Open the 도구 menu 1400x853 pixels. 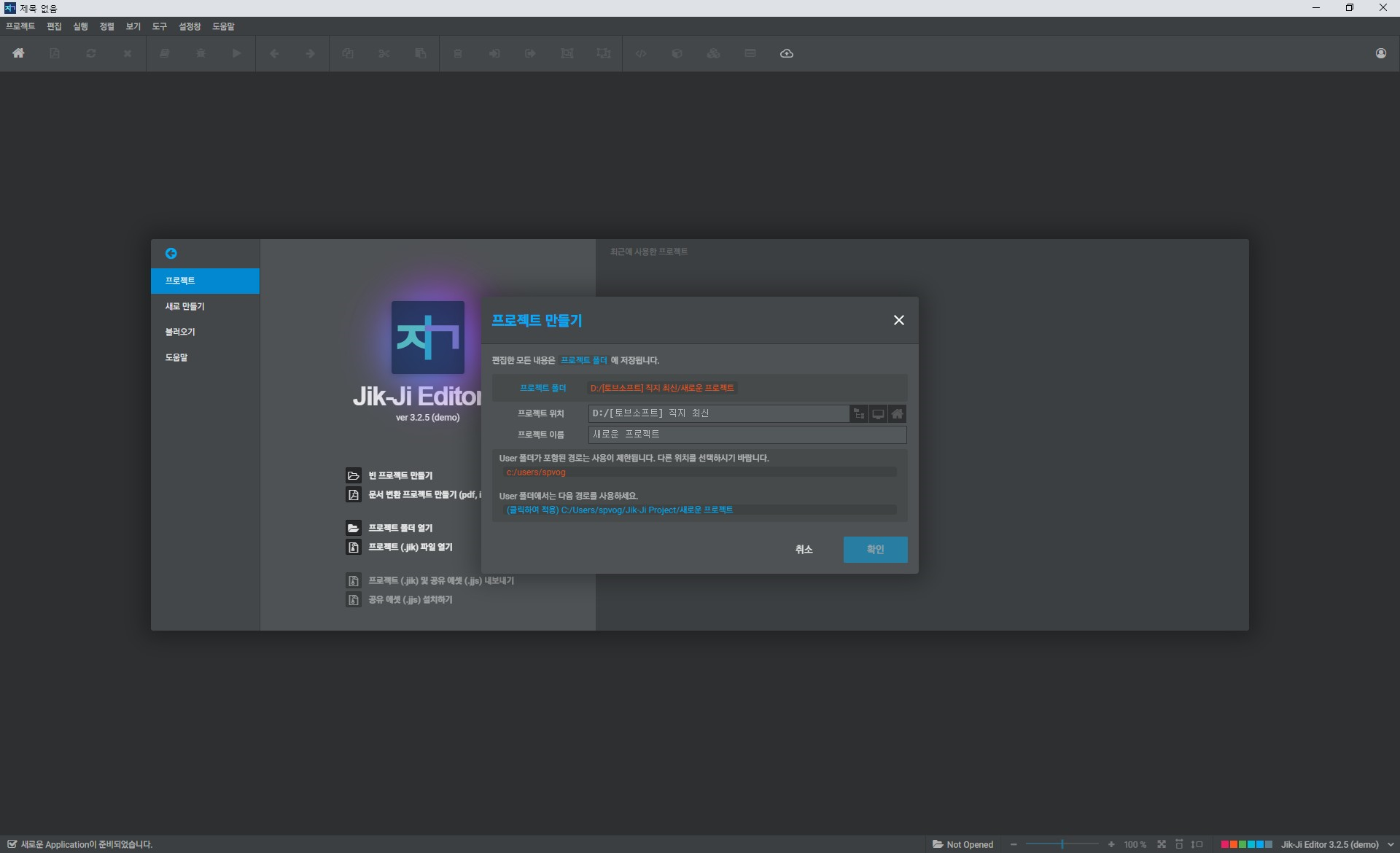click(x=158, y=26)
